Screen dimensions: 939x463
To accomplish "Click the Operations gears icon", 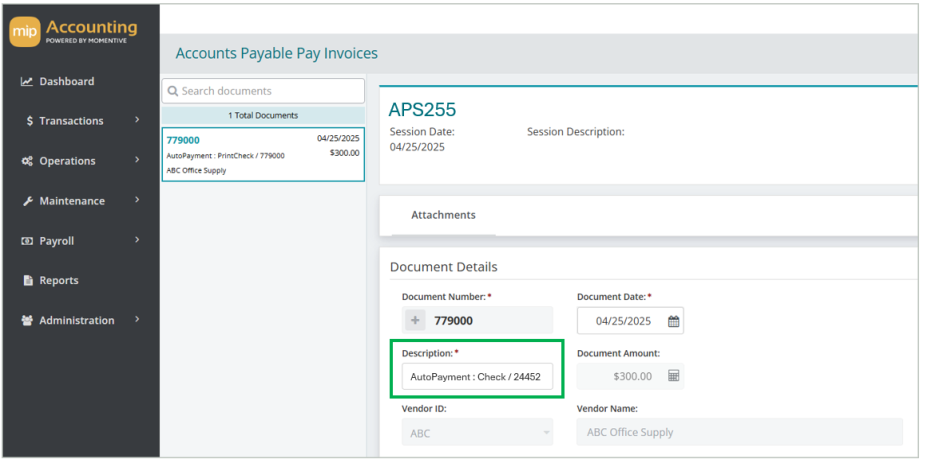I will pyautogui.click(x=27, y=161).
